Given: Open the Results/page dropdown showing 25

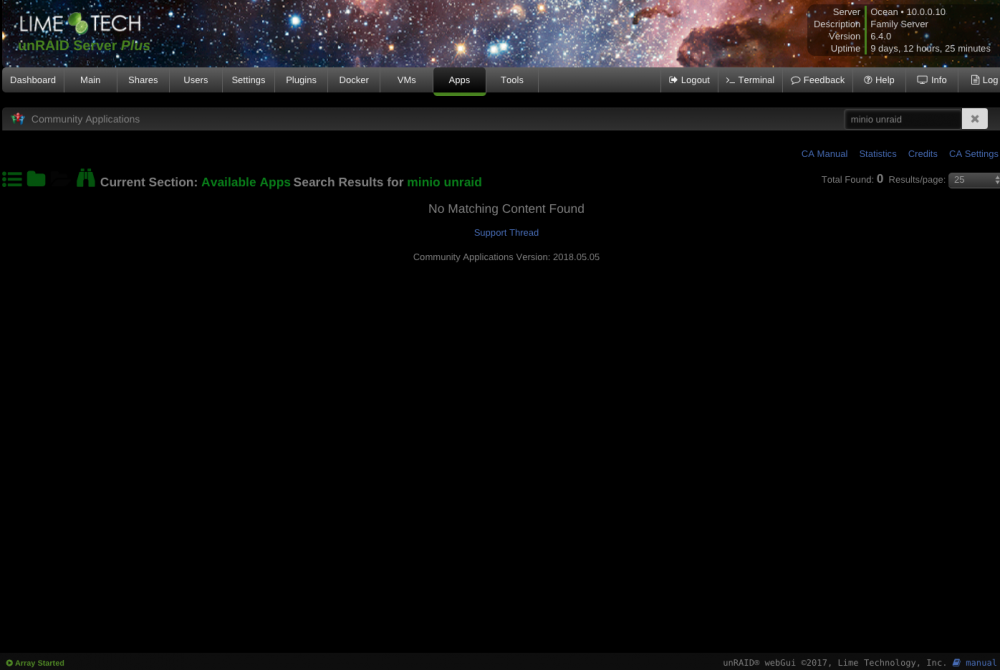Looking at the screenshot, I should click(x=974, y=180).
